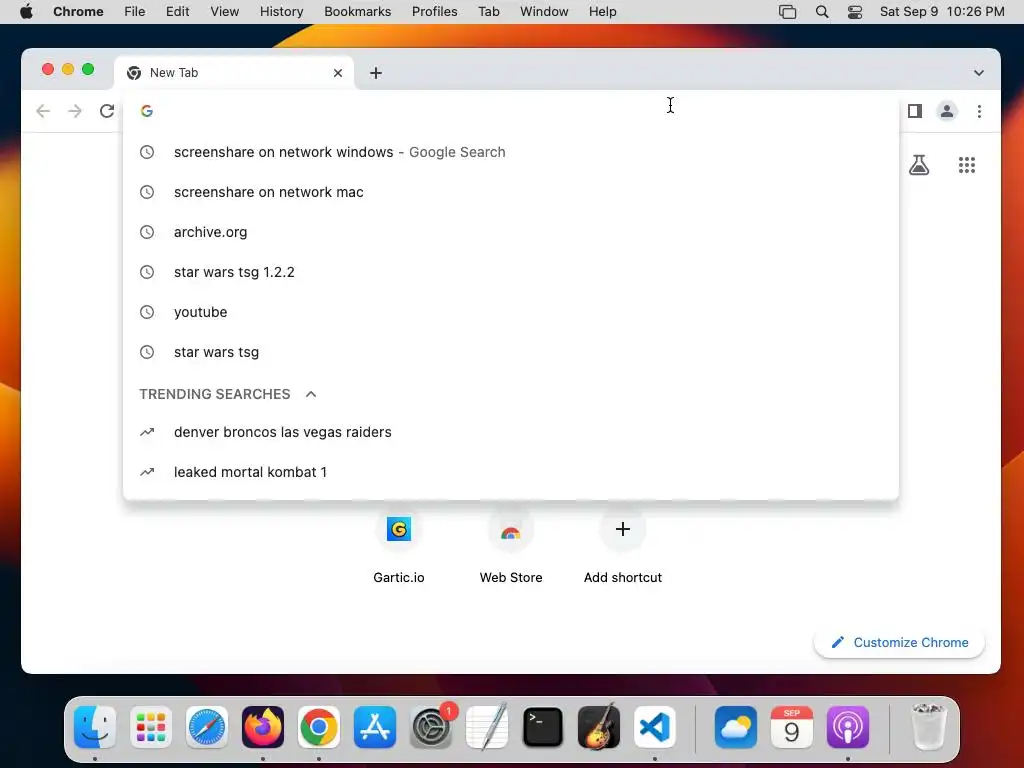Click the Stage Manager menu bar icon
This screenshot has width=1024, height=768.
788,12
